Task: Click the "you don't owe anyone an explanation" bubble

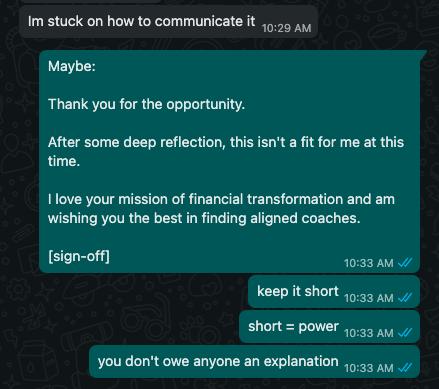Action: tap(254, 362)
